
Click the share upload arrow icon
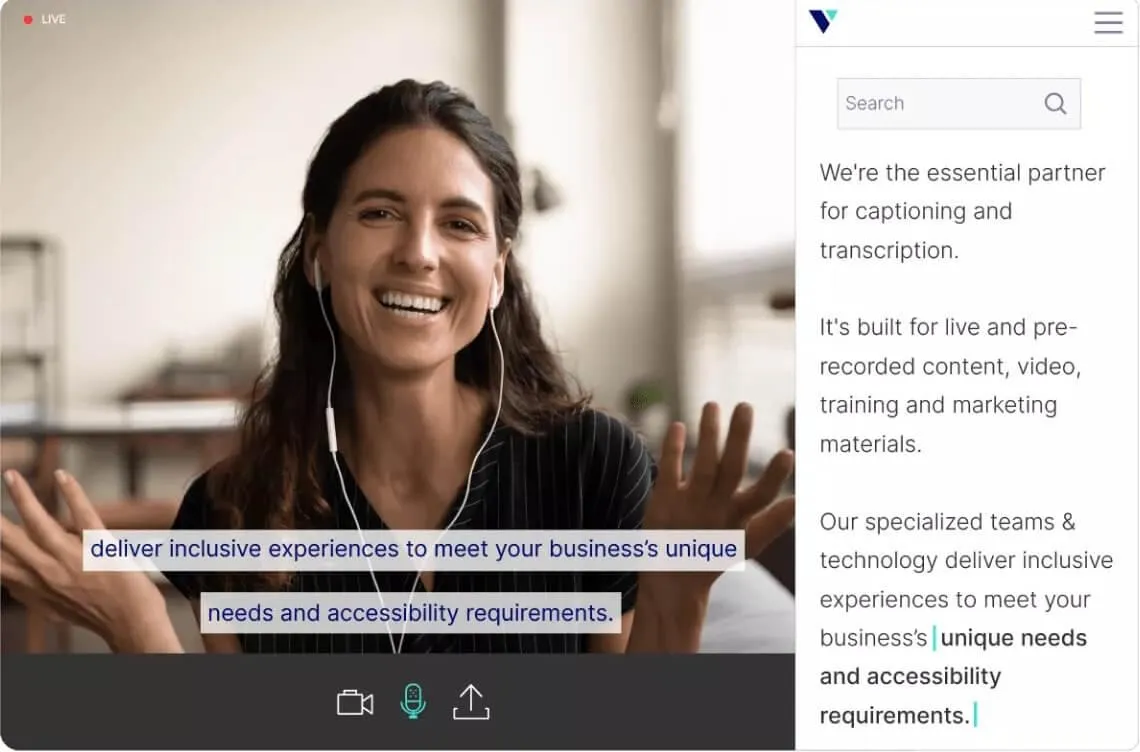[471, 702]
